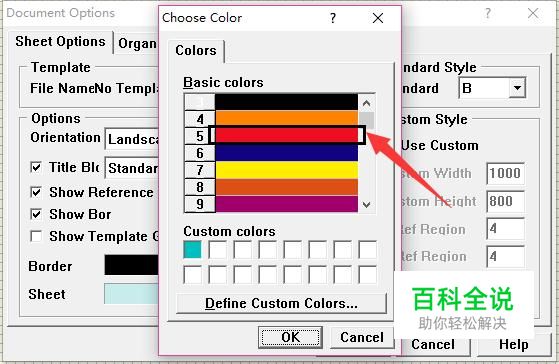Pick basic color 8 dark orange

pyautogui.click(x=286, y=187)
